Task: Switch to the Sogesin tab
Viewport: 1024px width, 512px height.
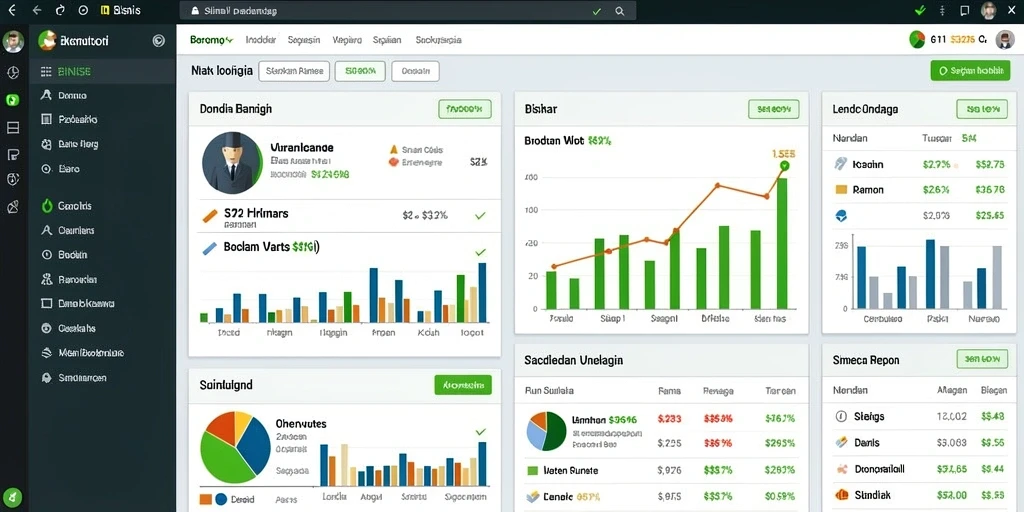Action: coord(304,40)
